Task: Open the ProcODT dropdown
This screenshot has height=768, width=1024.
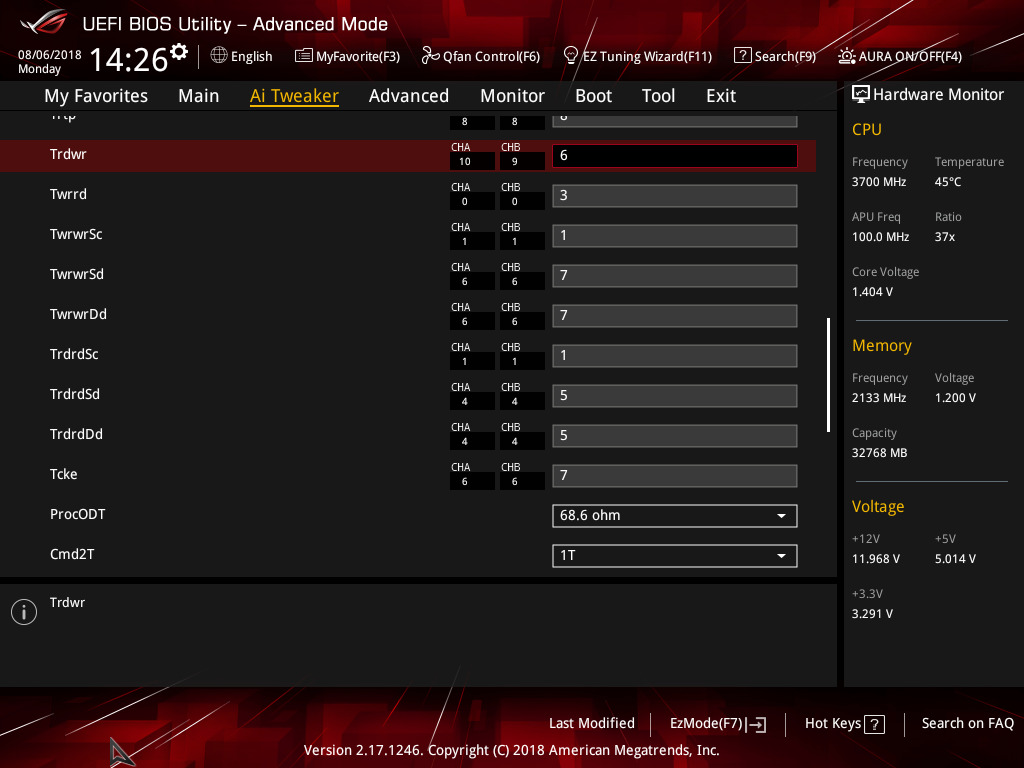Action: 675,516
